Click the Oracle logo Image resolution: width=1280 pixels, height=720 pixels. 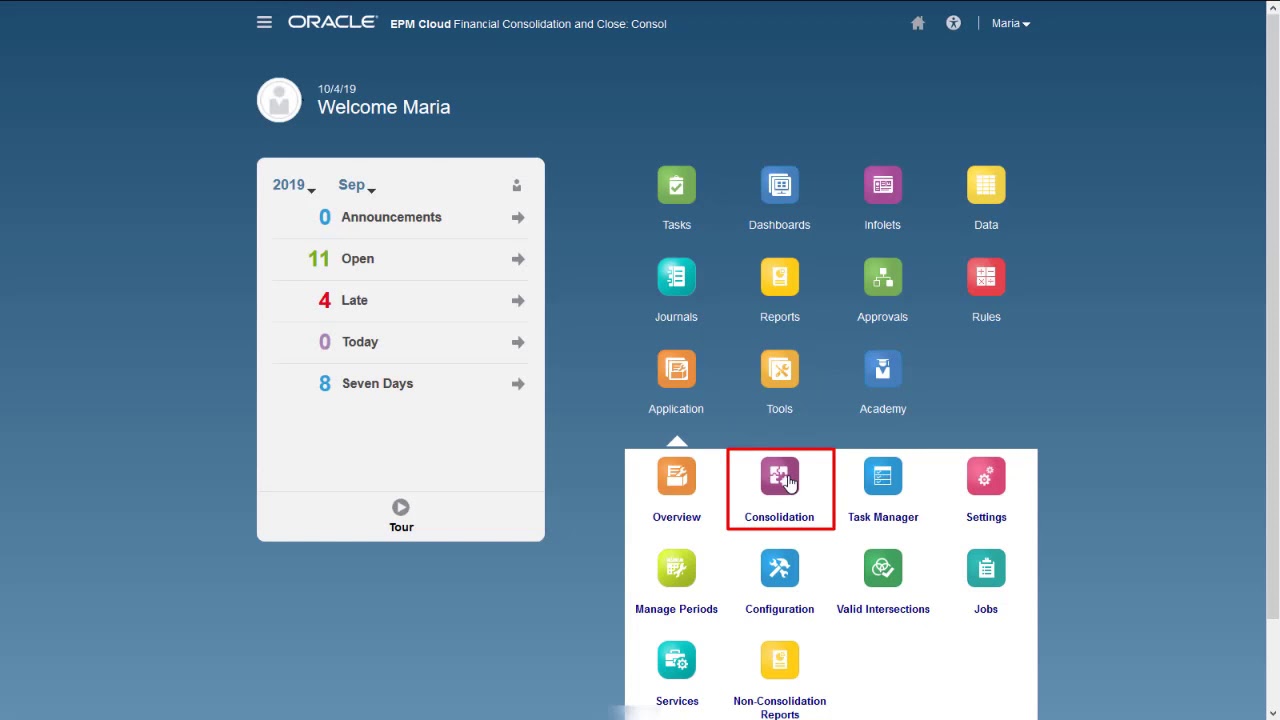[x=332, y=22]
